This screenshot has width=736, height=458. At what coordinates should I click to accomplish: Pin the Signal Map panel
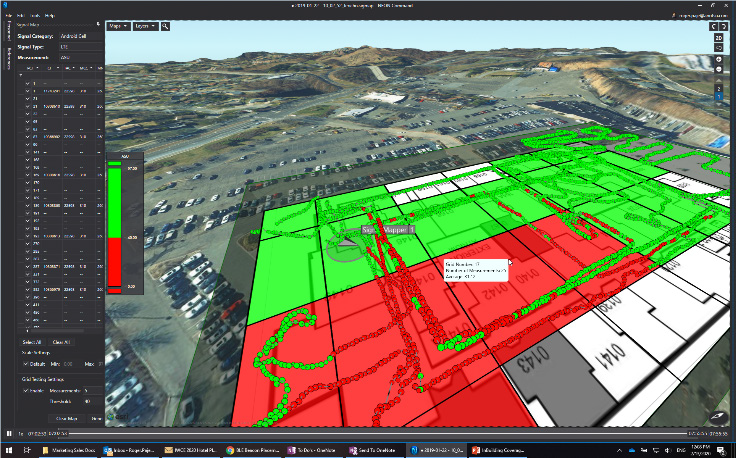pos(98,24)
